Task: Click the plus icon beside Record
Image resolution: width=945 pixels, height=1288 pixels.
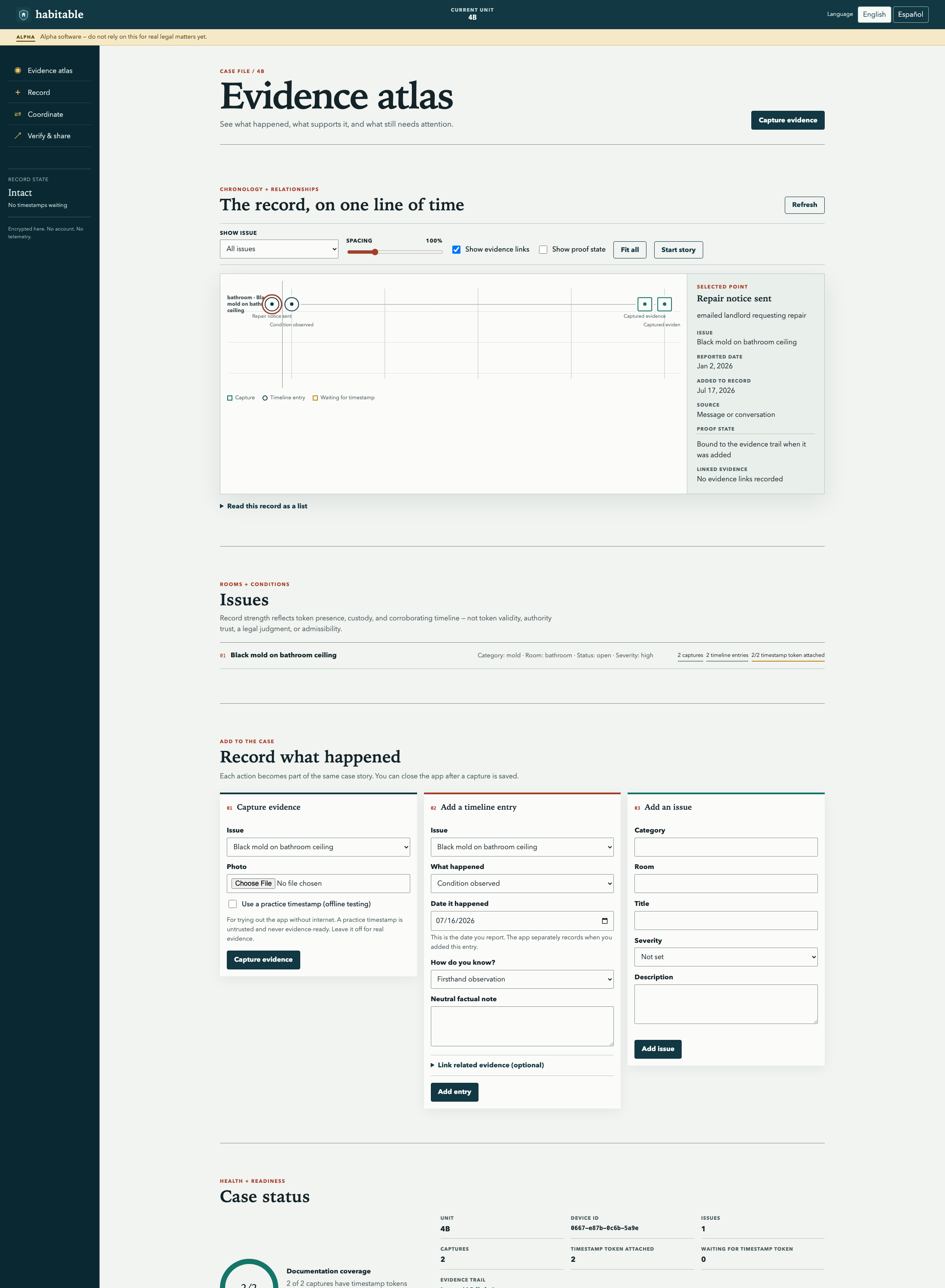Action: (18, 92)
